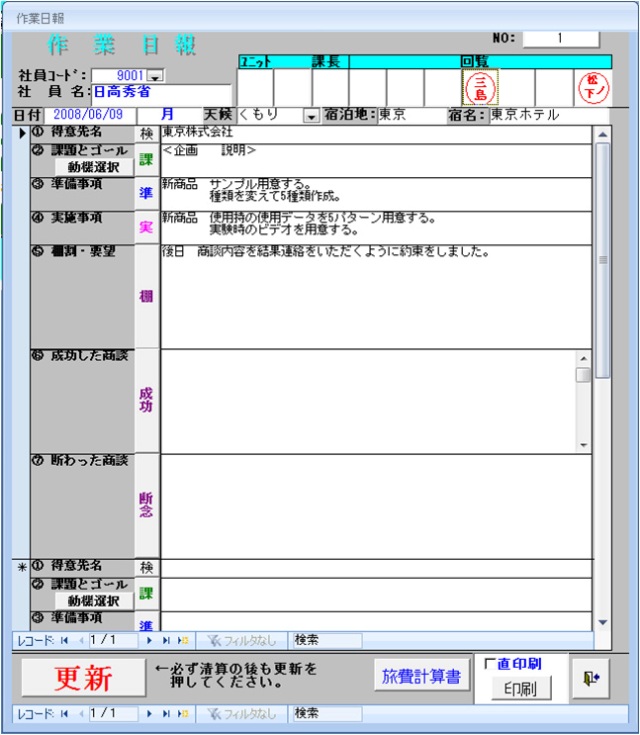This screenshot has height=735, width=640.
Task: Click the 断念 button beside declined negotiations
Action: pos(146,504)
